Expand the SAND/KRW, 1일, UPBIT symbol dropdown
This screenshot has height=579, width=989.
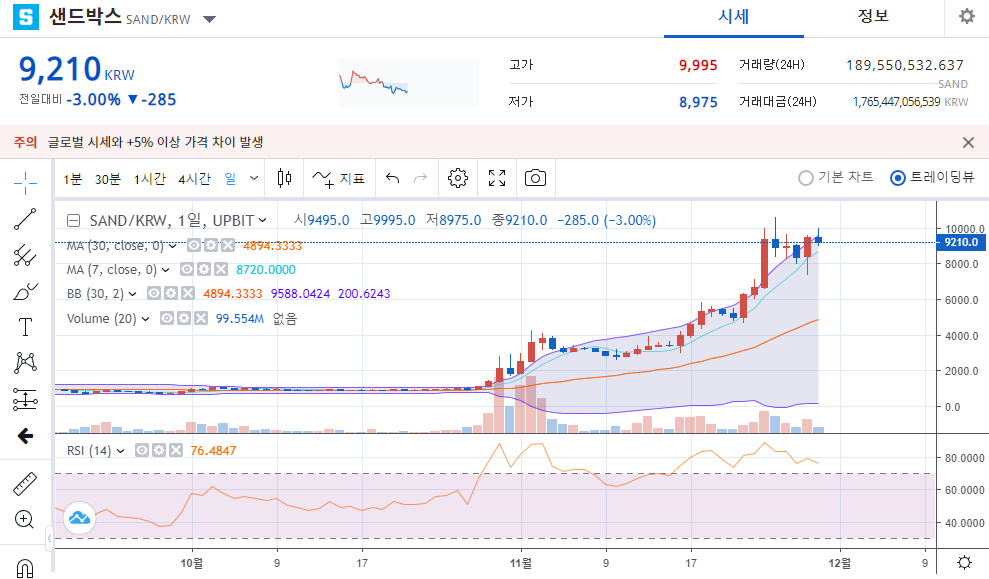[262, 221]
